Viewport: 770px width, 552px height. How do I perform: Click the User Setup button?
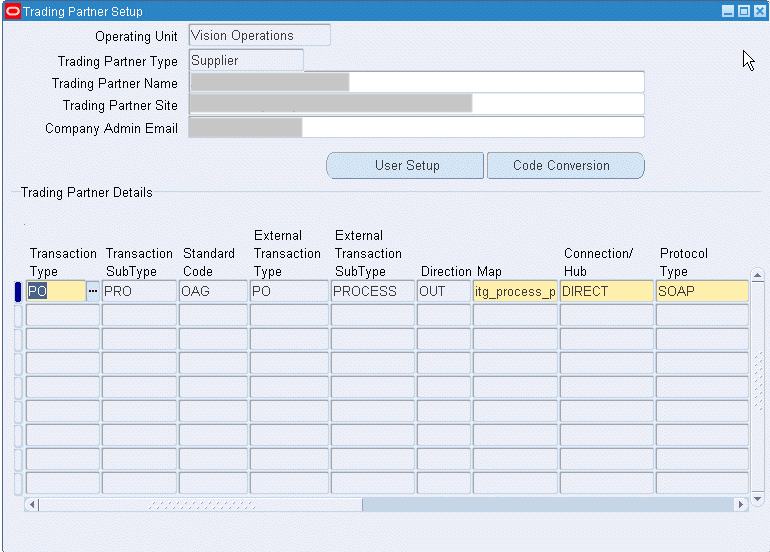point(405,166)
